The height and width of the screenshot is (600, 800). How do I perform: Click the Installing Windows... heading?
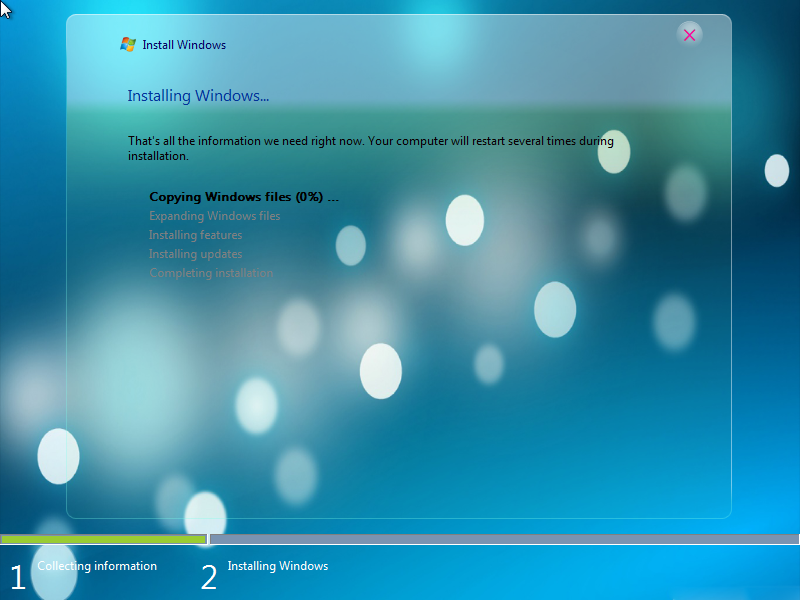tap(198, 95)
